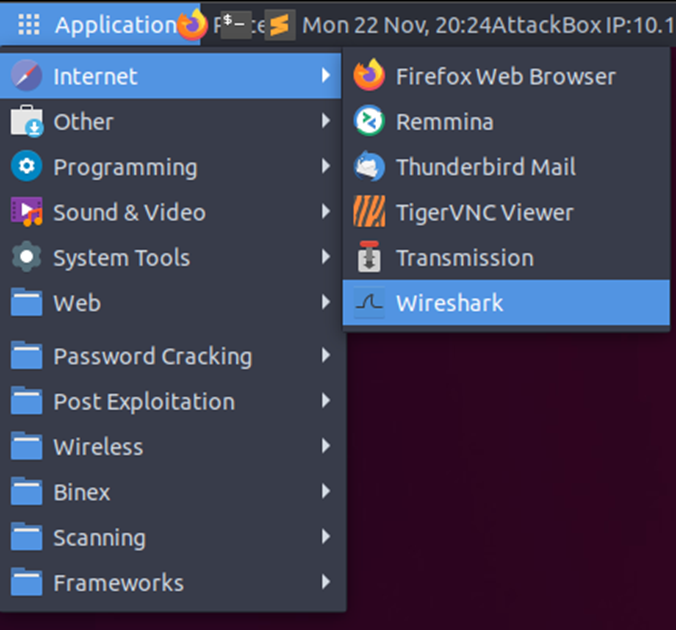Launch Firefox from the top panel

(x=193, y=25)
